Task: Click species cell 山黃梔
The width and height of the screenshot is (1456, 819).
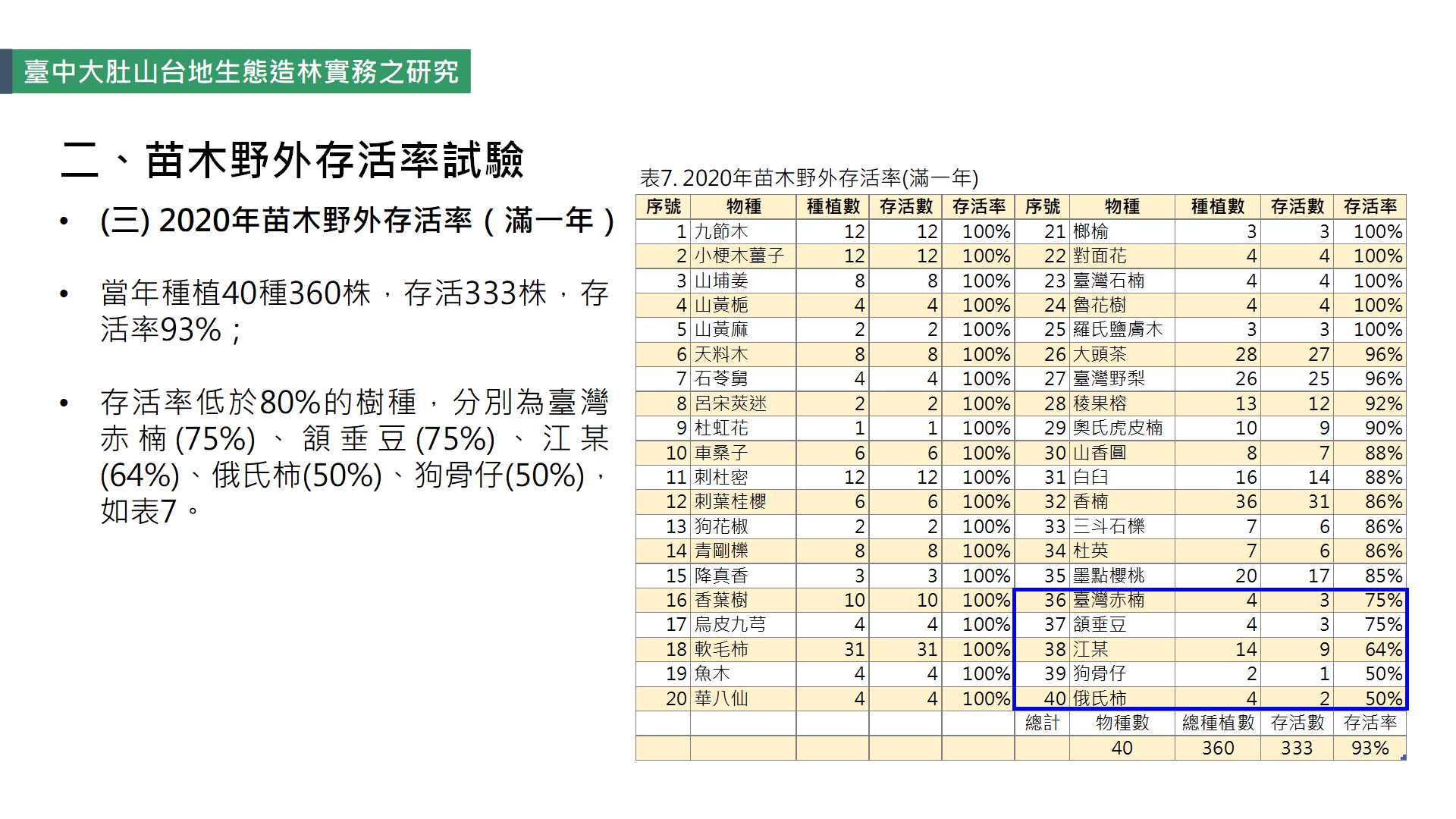Action: 743,305
